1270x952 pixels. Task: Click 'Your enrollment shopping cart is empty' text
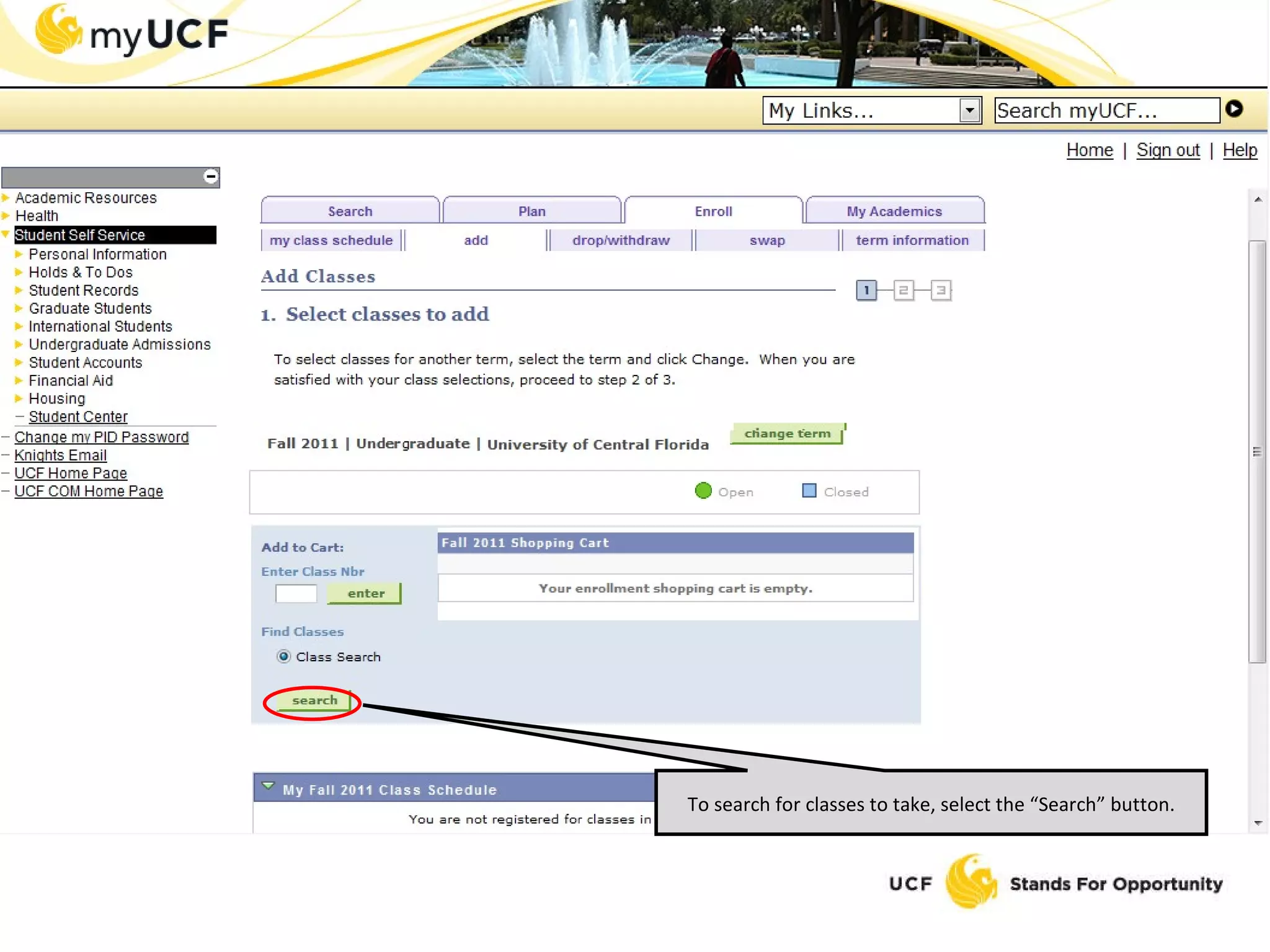tap(675, 588)
